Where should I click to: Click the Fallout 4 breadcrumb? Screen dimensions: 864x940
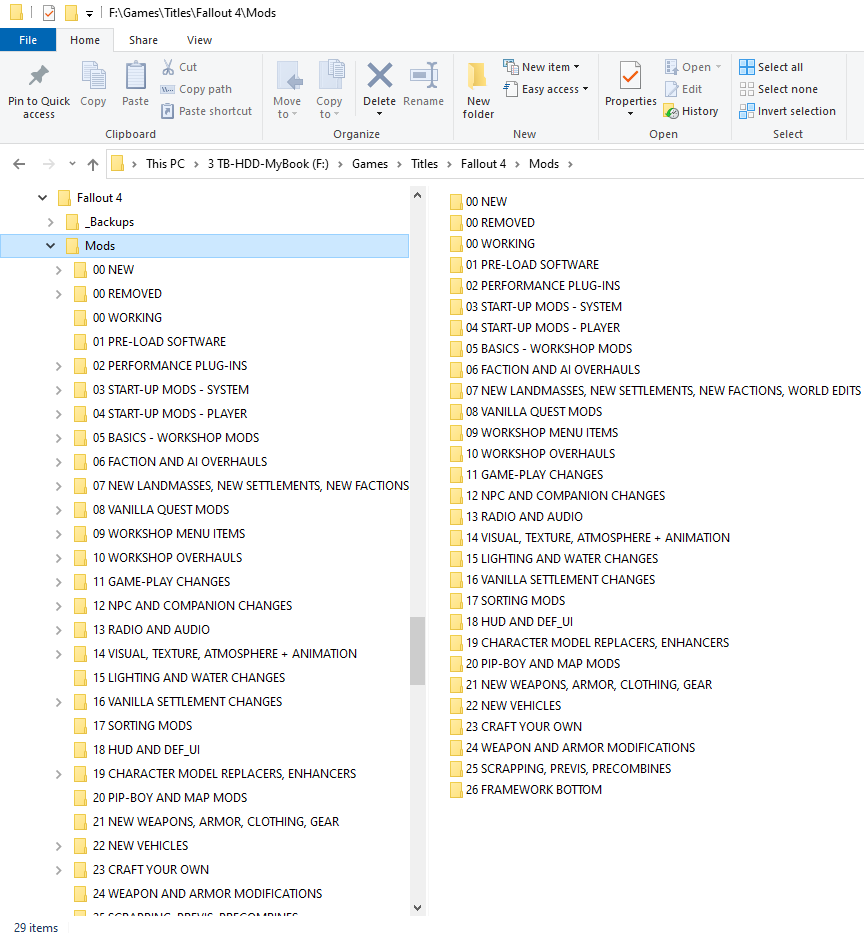[483, 164]
